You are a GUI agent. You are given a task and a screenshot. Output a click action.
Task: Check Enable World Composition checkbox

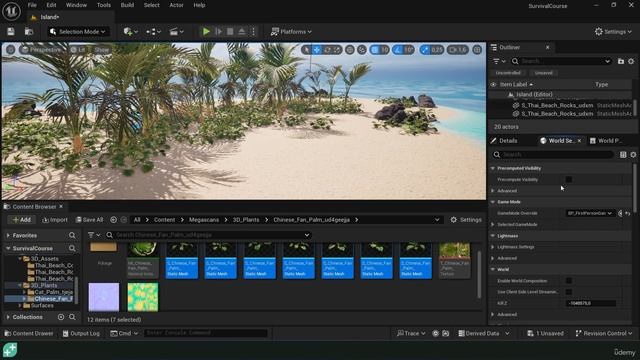coord(569,280)
